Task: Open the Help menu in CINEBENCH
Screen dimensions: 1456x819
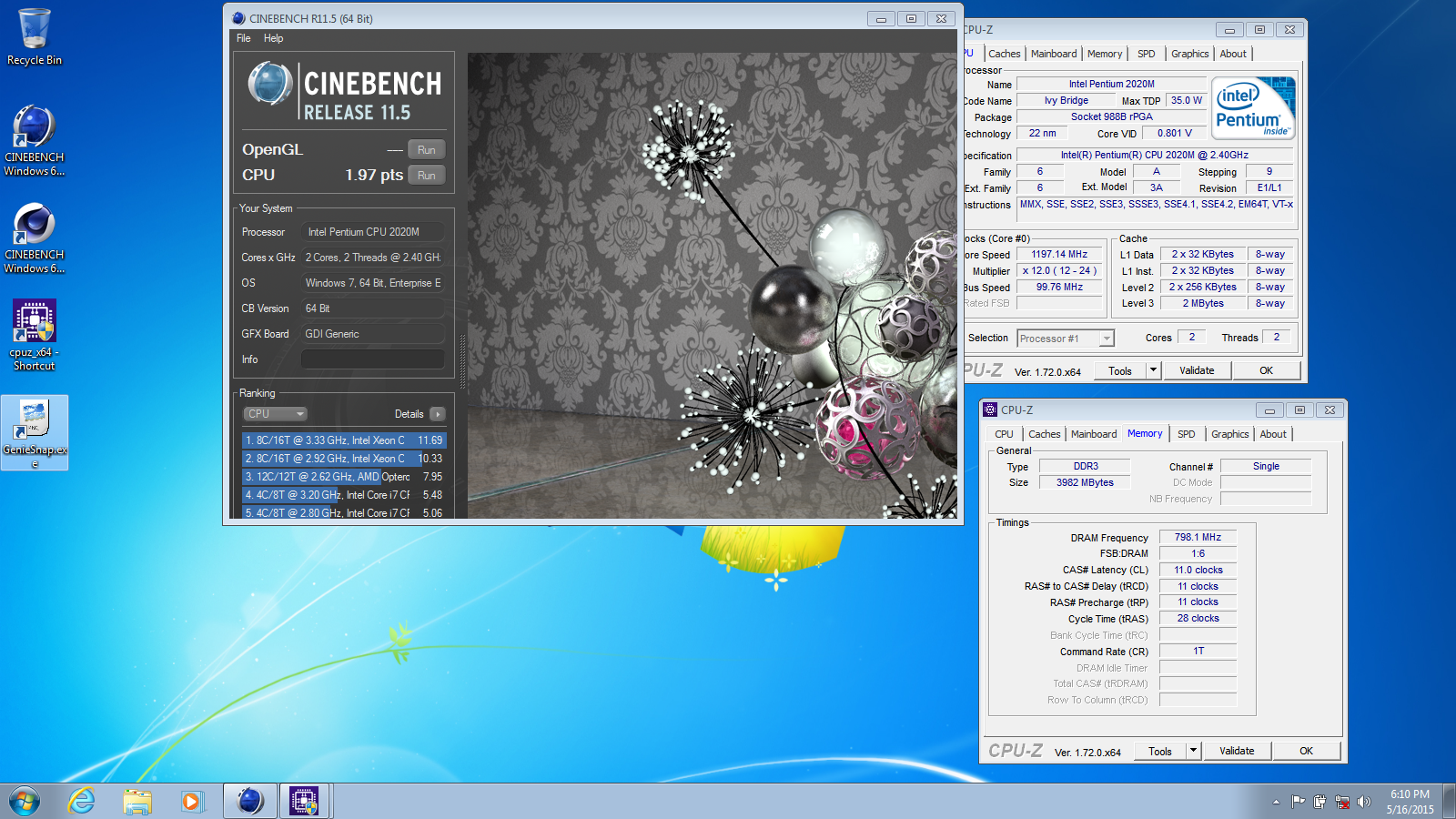Action: tap(273, 38)
